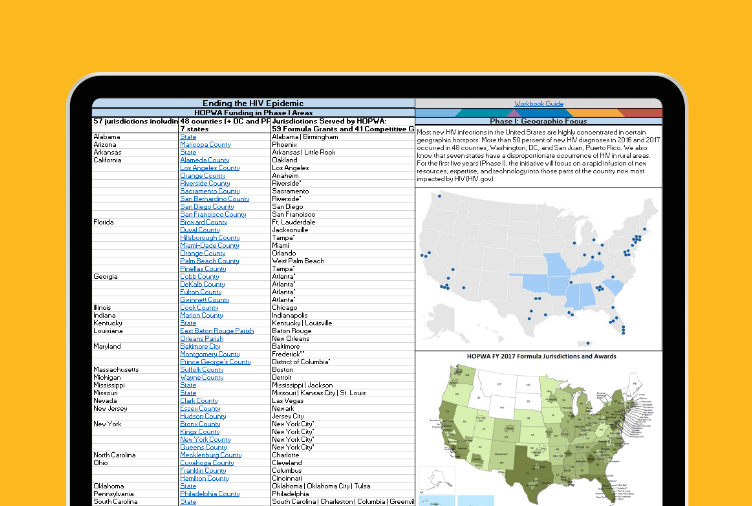Open the Workbook Guide link

[539, 103]
